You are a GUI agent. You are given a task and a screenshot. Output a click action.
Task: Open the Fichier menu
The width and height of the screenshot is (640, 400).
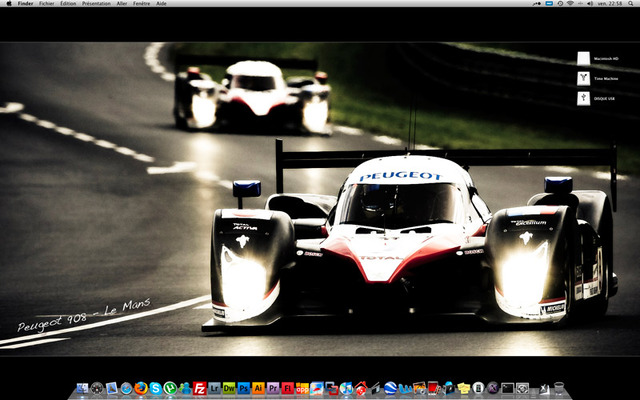point(47,3)
